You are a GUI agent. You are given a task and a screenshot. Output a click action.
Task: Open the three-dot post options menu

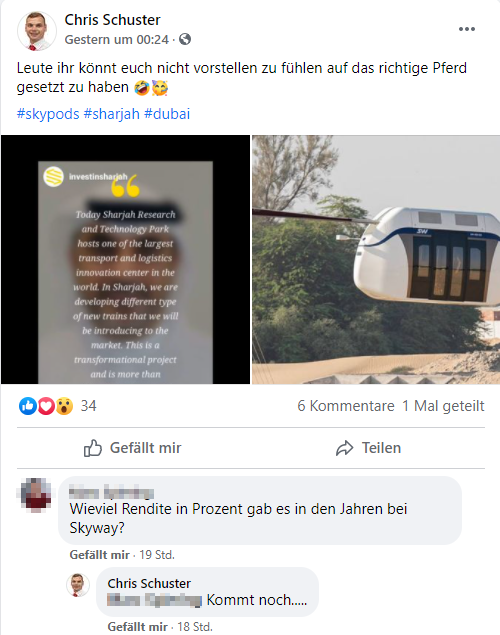[x=466, y=29]
